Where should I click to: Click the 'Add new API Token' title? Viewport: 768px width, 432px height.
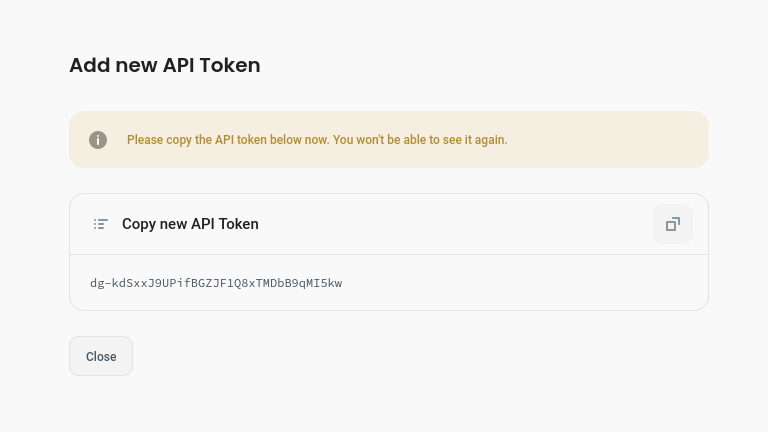click(164, 65)
